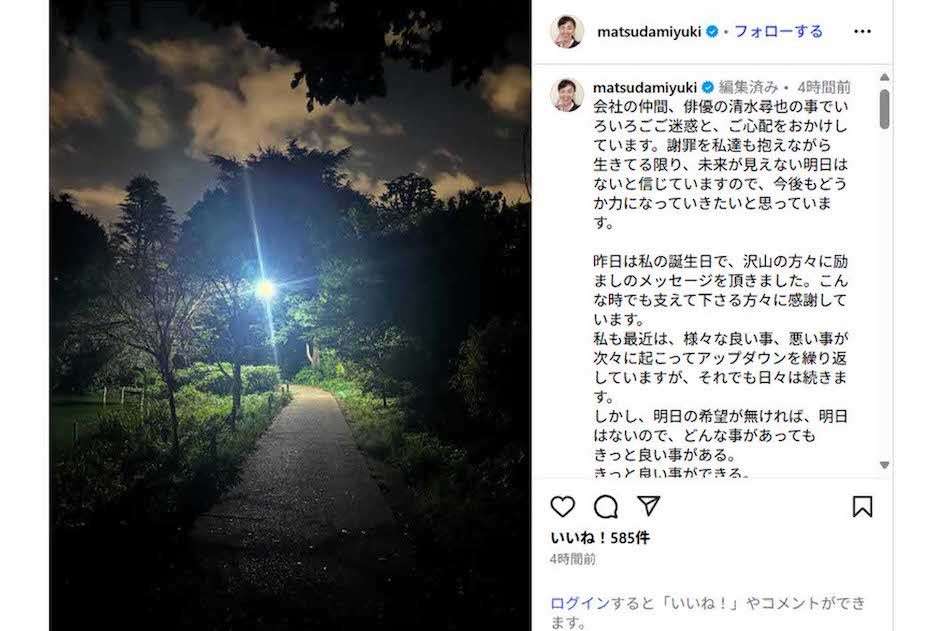Click the caption scrollbar thumb
This screenshot has height=631, width=945.
pyautogui.click(x=884, y=109)
